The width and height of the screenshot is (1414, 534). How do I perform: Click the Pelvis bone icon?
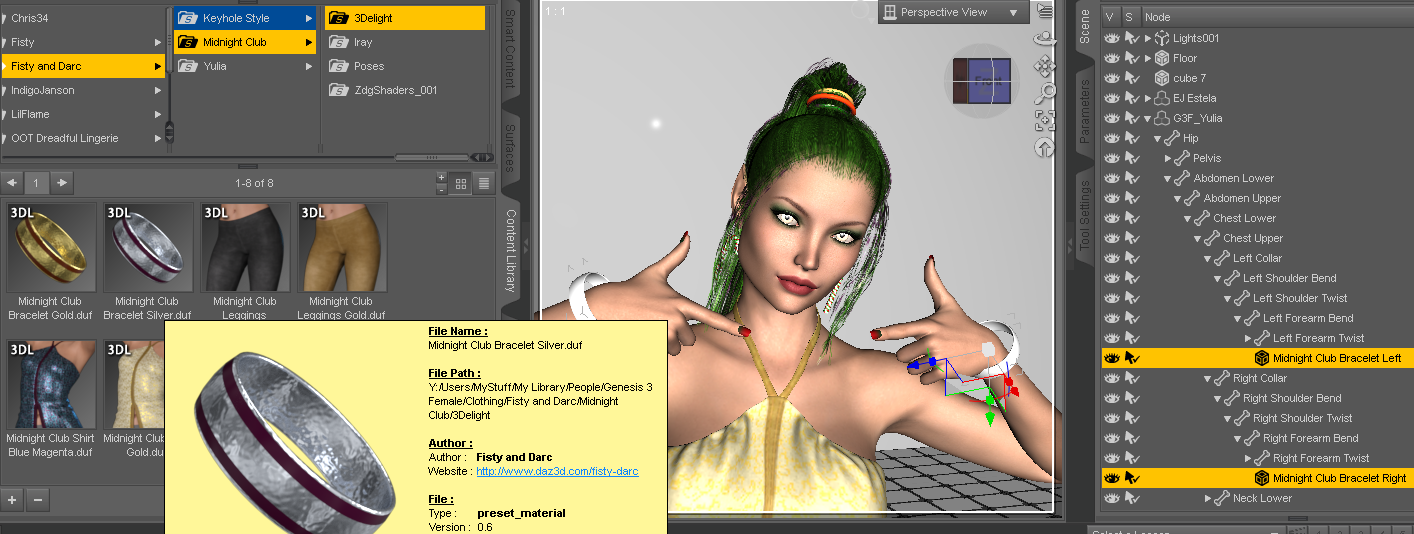(1182, 158)
